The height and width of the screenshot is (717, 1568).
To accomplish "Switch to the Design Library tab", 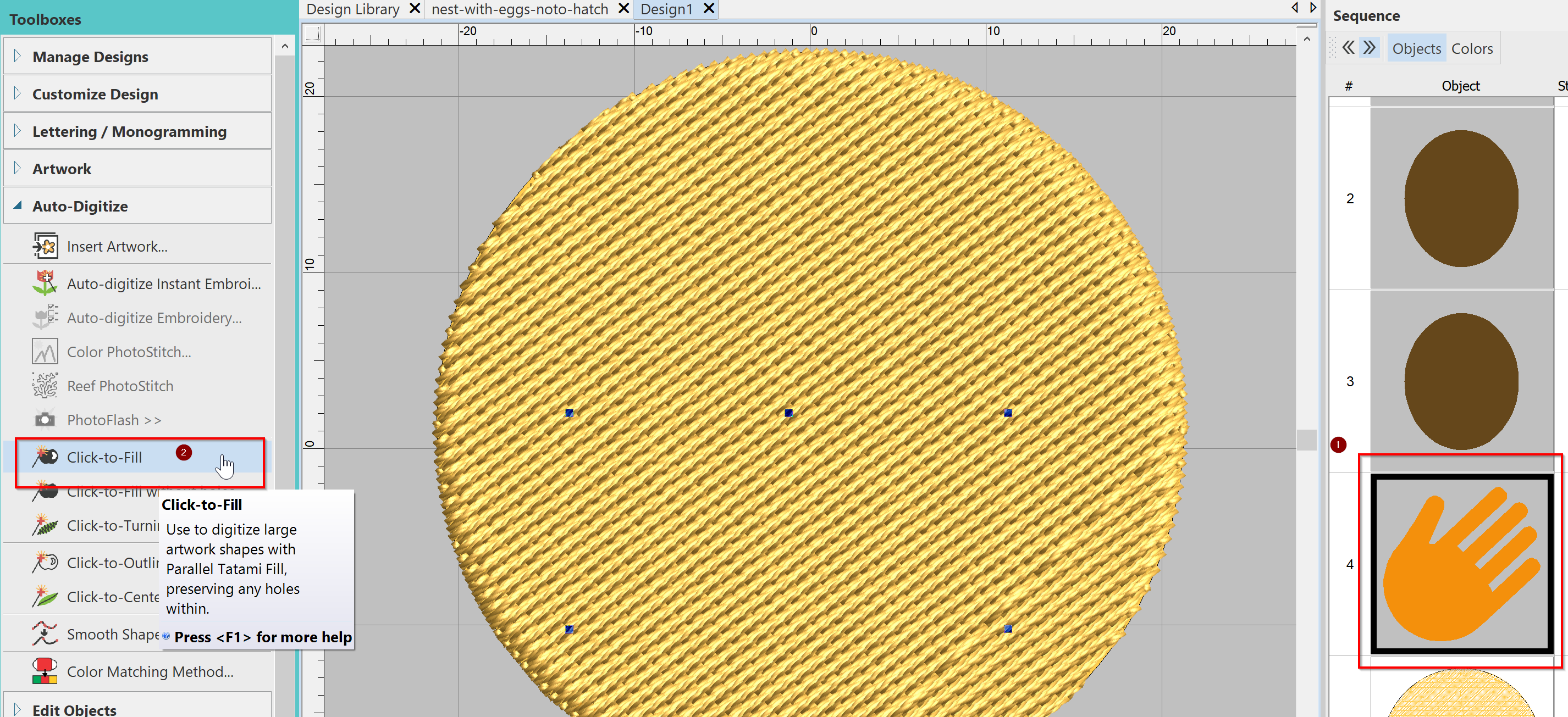I will tap(352, 9).
